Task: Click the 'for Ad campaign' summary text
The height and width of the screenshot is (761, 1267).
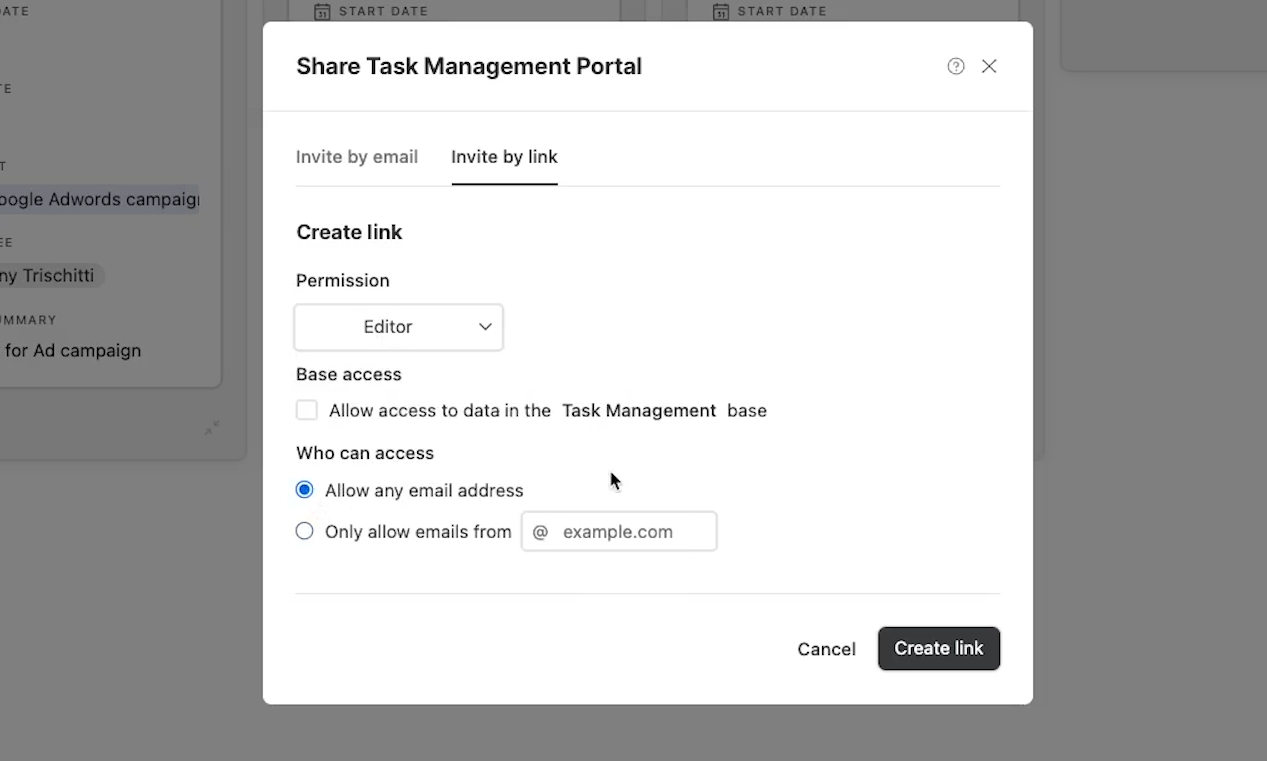Action: pos(72,351)
